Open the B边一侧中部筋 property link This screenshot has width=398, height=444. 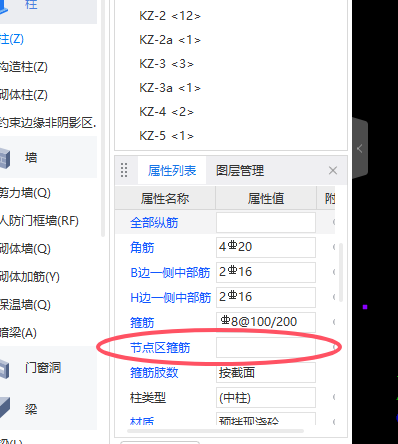pyautogui.click(x=170, y=273)
